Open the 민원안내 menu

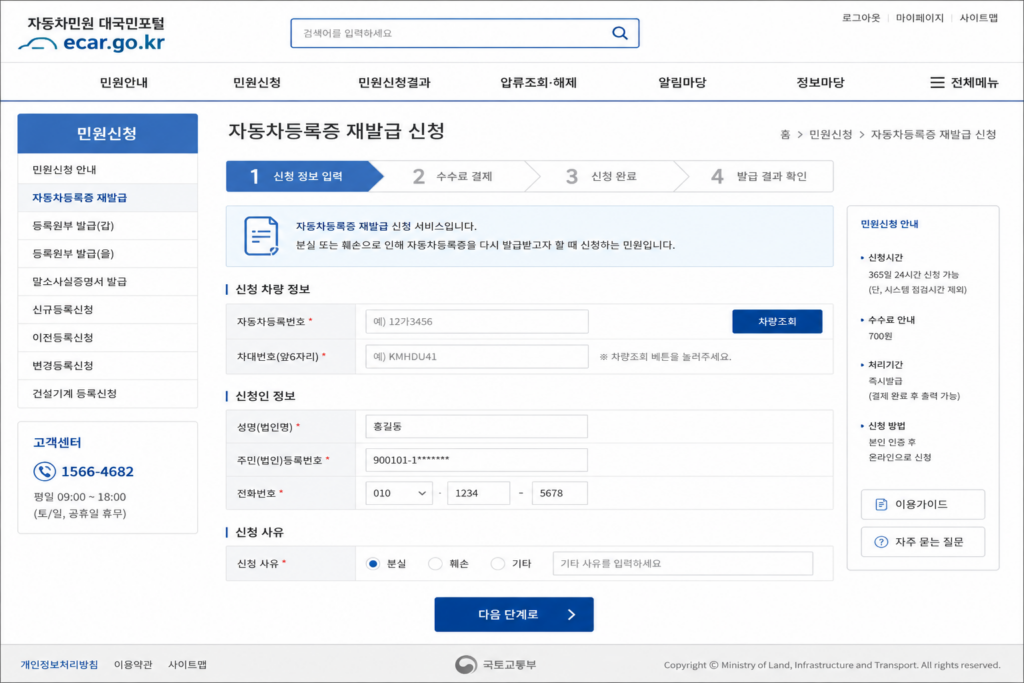pos(123,82)
